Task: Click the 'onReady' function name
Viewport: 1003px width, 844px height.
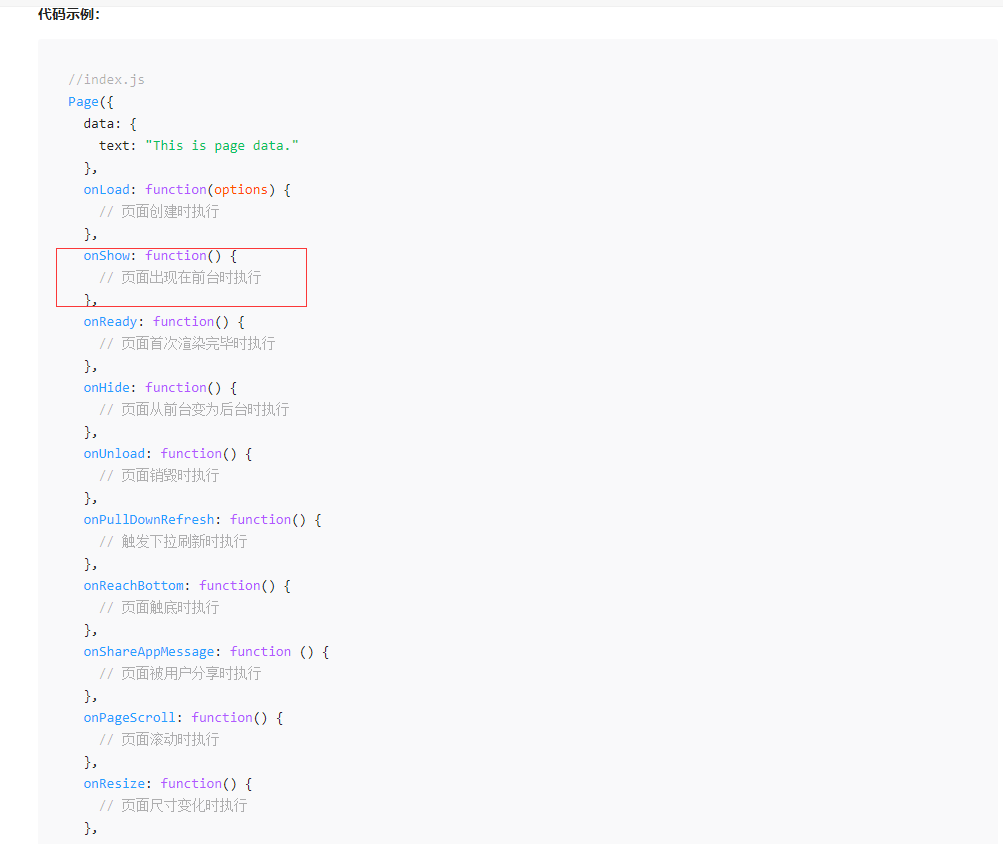Action: (110, 321)
